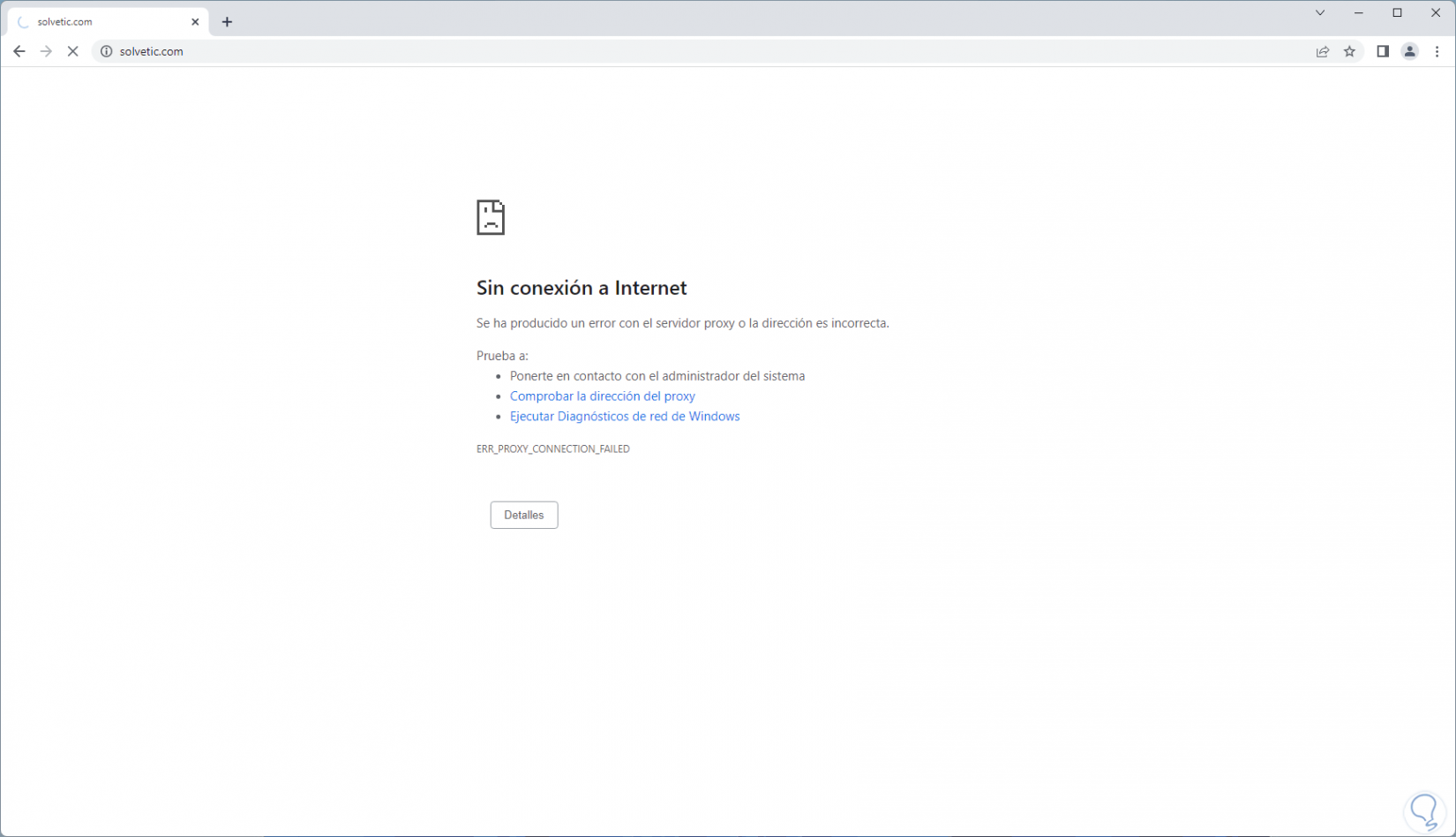Viewport: 1456px width, 837px height.
Task: Maximize the browser window
Action: pyautogui.click(x=1397, y=12)
